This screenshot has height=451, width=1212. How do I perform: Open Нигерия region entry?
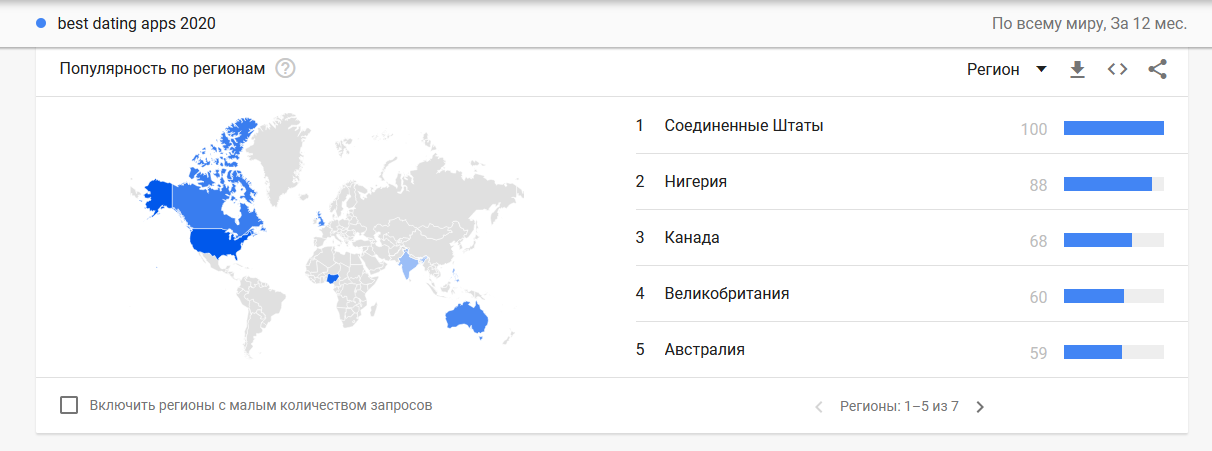coord(900,182)
